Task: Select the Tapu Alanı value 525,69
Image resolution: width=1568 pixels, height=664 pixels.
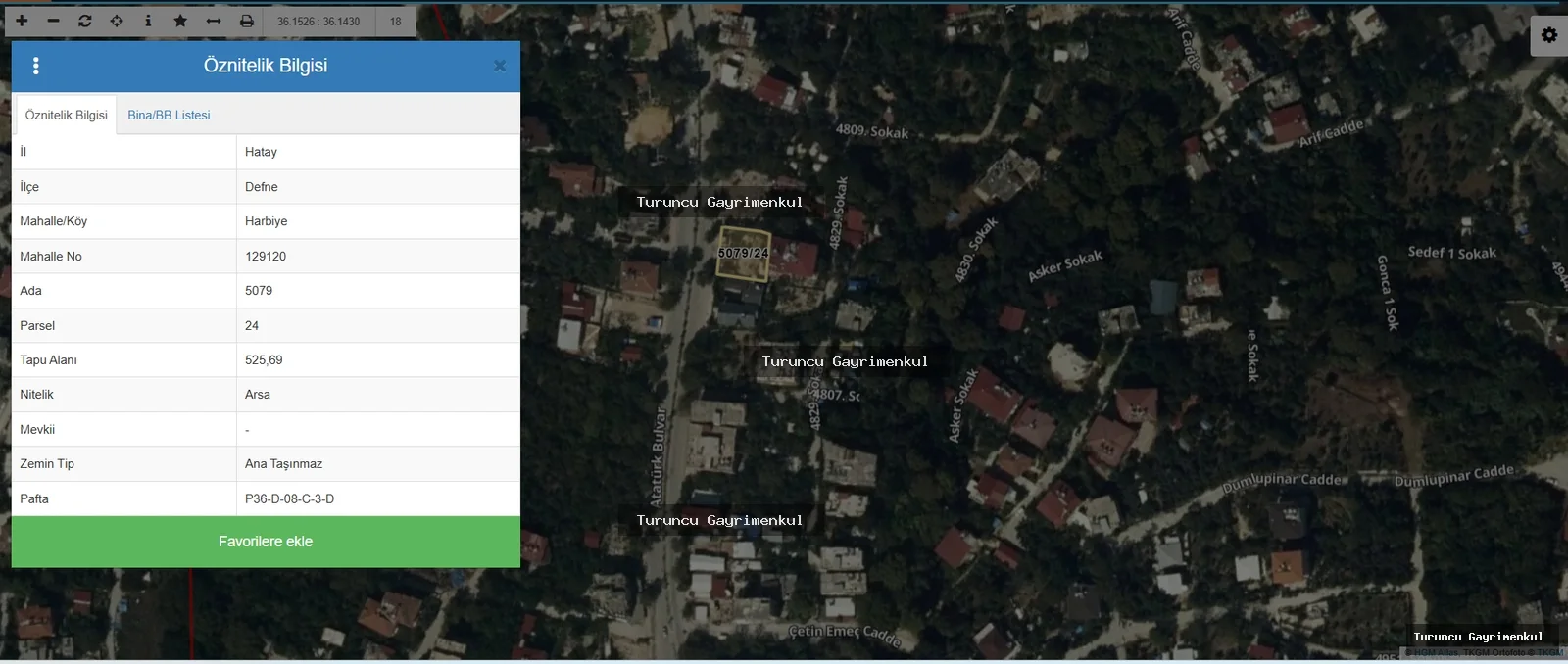Action: point(264,360)
